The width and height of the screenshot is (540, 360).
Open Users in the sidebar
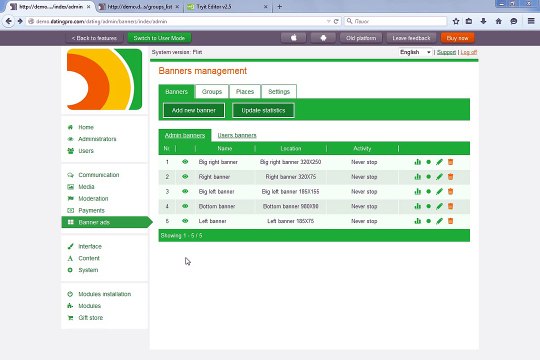pos(86,151)
